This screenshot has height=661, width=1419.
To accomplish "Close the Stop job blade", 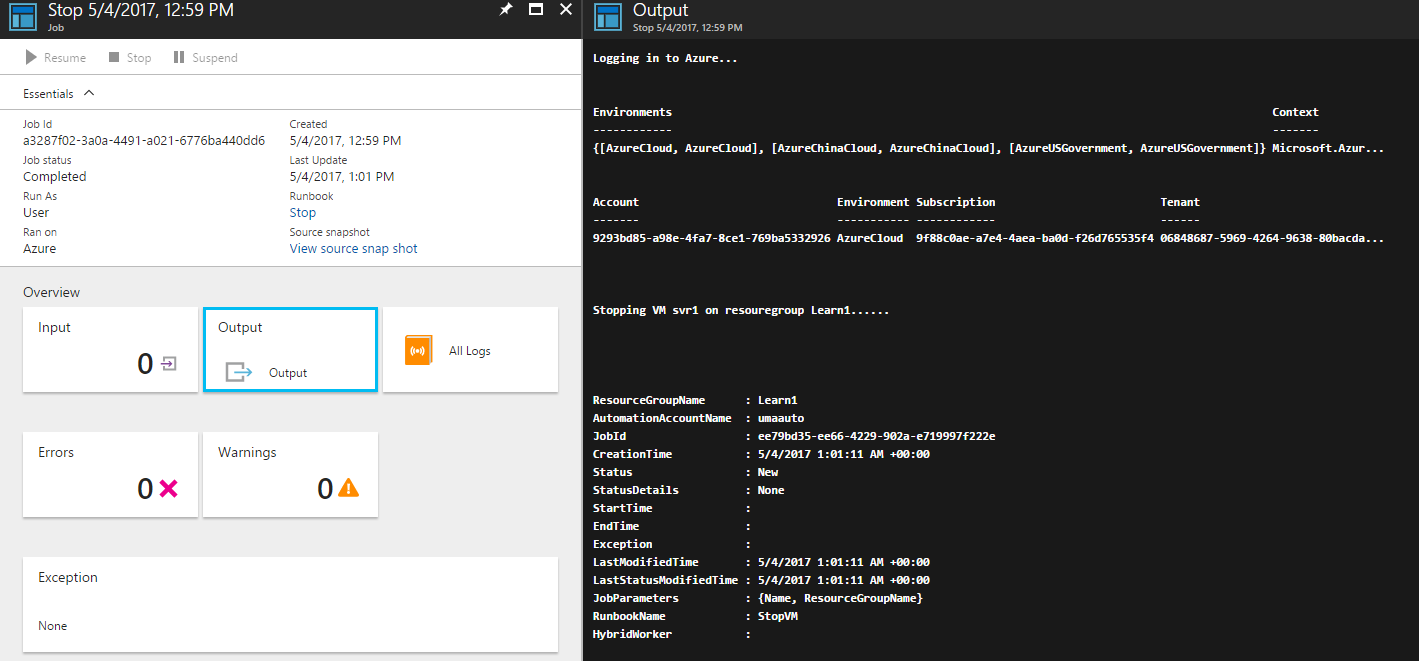I will coord(566,10).
